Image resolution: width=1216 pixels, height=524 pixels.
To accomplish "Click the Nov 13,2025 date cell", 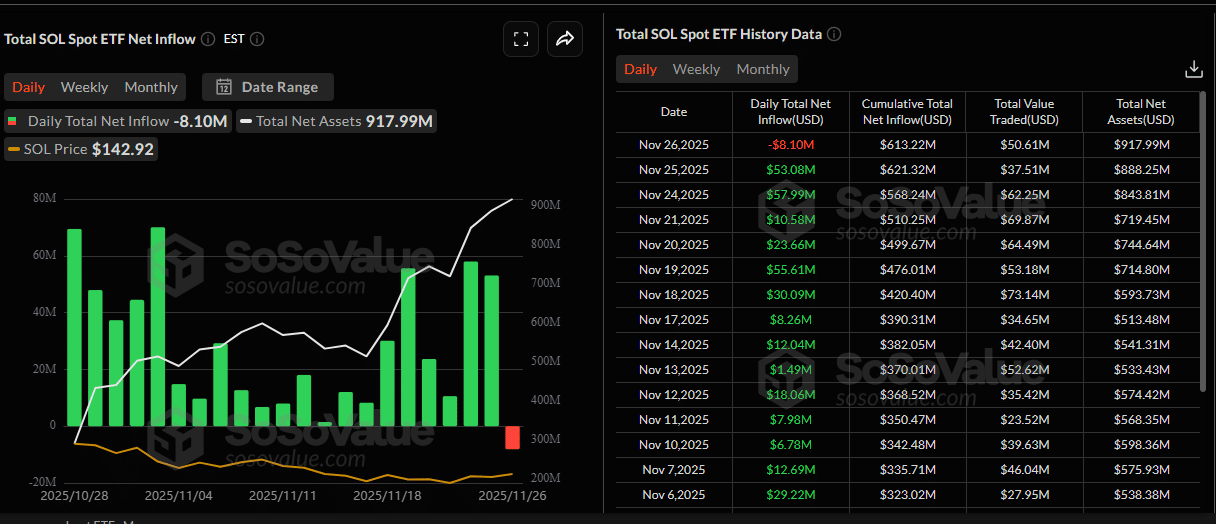I will (674, 370).
